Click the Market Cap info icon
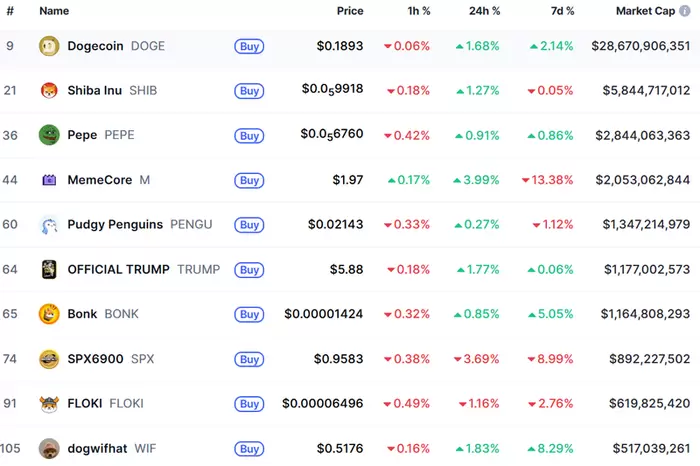700x466 pixels. coord(685,11)
